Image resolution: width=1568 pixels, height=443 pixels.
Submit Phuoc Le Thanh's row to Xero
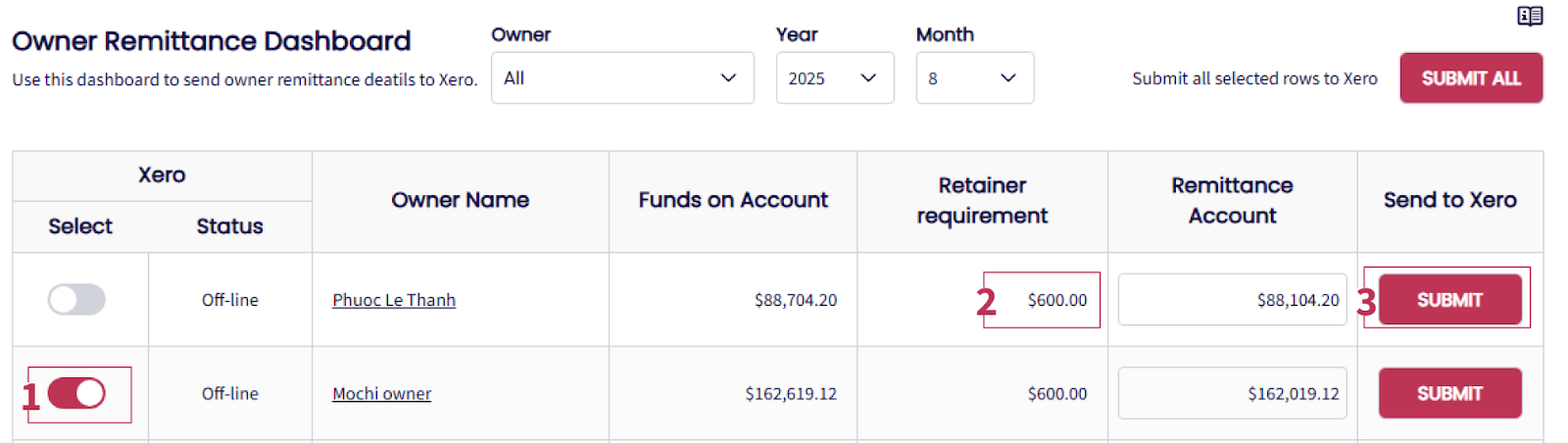point(1449,300)
